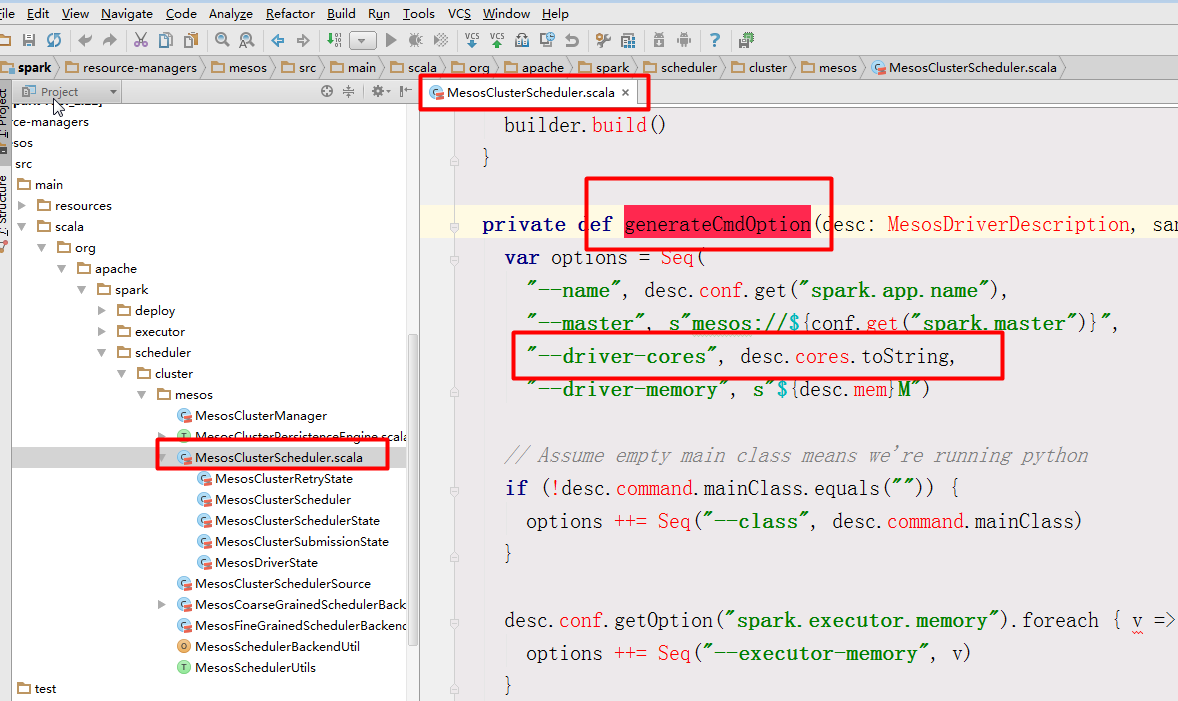Viewport: 1178px width, 701px height.
Task: Collapse the generateCmdOption method in the gutter
Action: (x=455, y=227)
